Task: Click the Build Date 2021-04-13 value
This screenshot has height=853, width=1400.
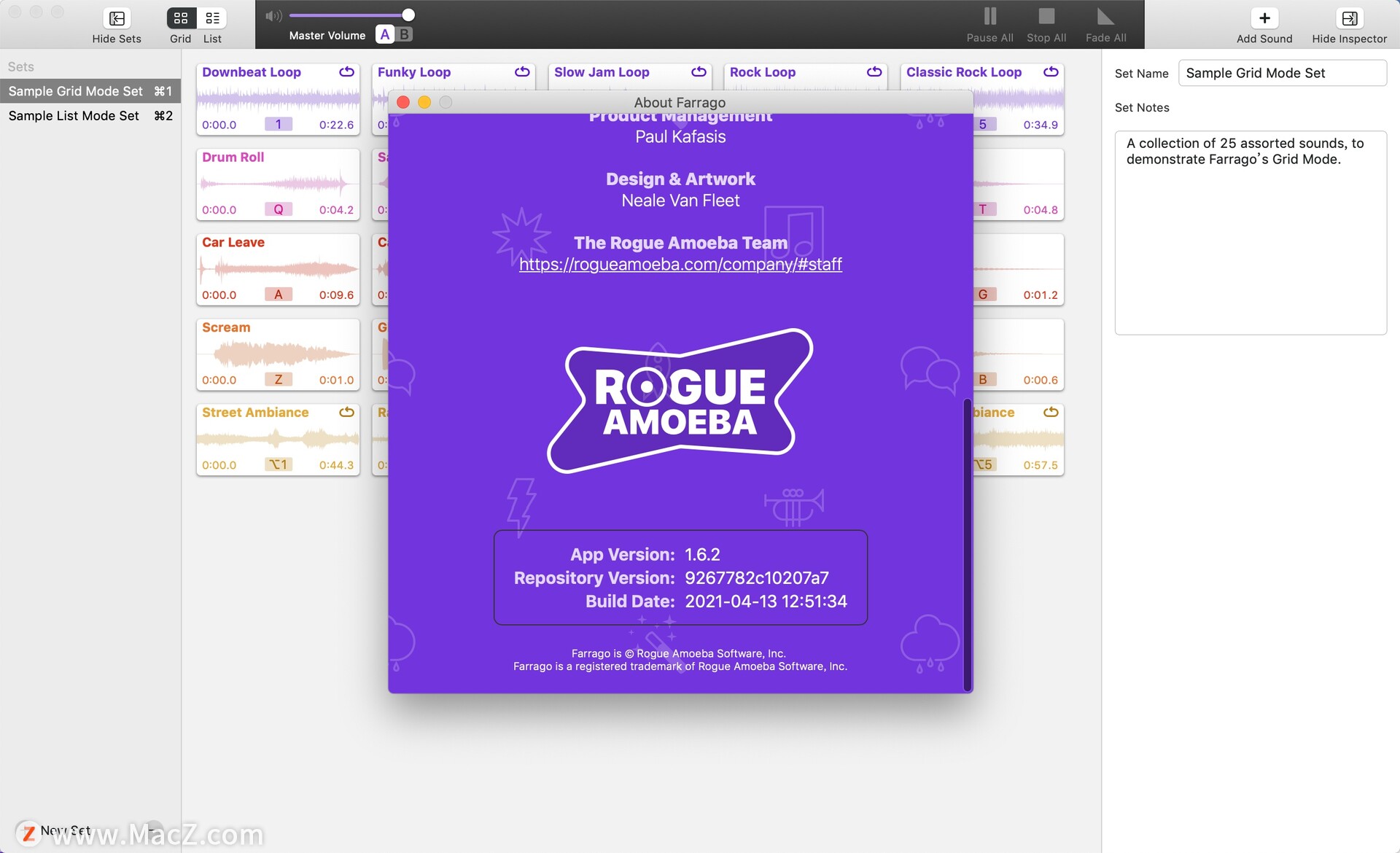Action: pyautogui.click(x=766, y=601)
